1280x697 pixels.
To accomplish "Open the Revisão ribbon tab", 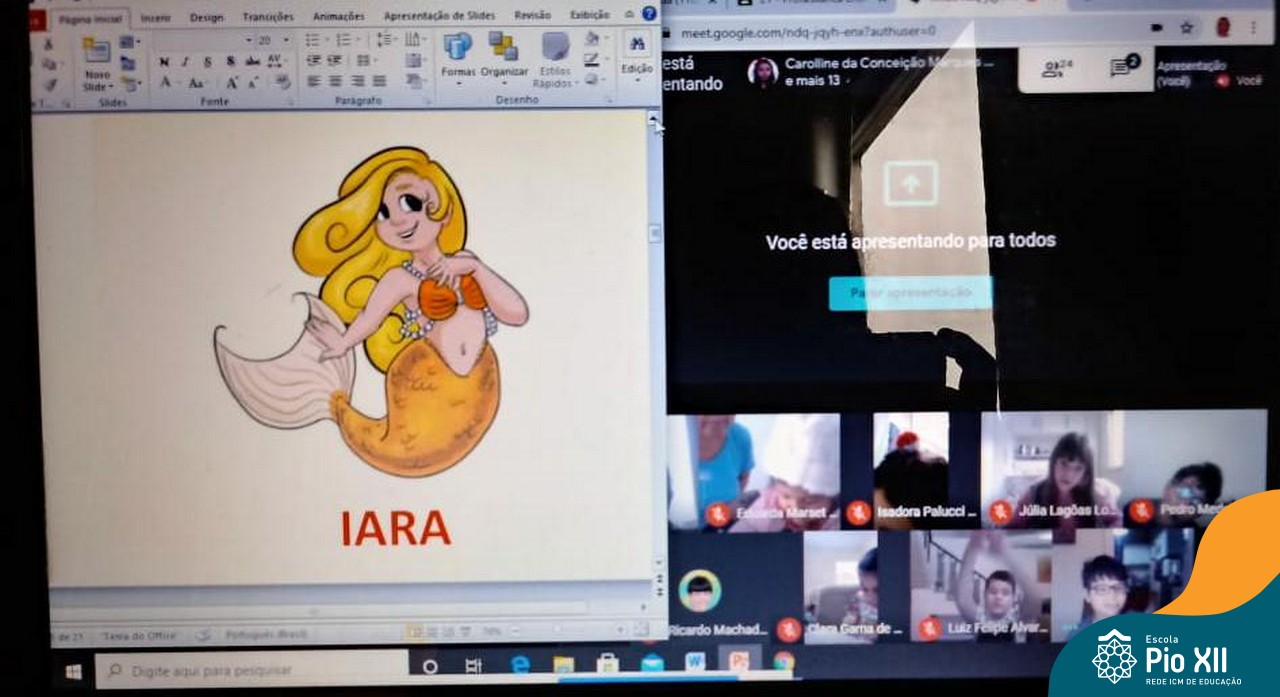I will [533, 15].
